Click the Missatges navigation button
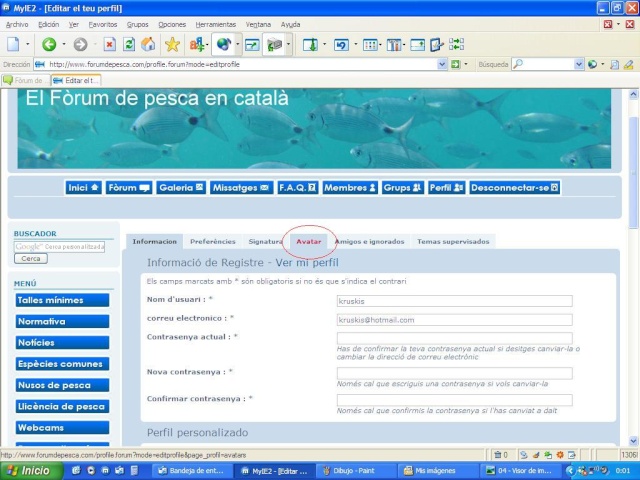The image size is (640, 480). (241, 188)
